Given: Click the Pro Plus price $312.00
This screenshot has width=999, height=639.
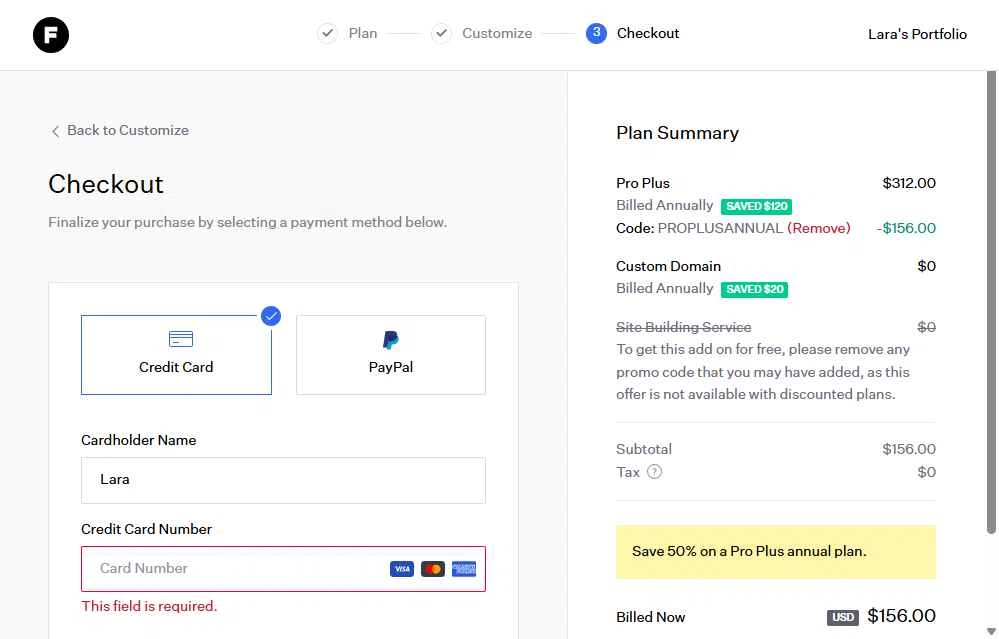Looking at the screenshot, I should [909, 183].
